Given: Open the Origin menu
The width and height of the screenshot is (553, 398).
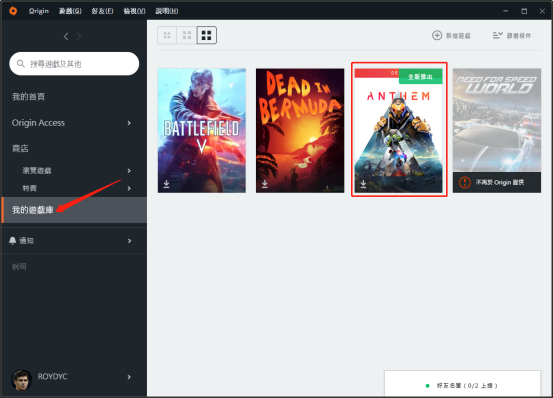Looking at the screenshot, I should pos(39,11).
